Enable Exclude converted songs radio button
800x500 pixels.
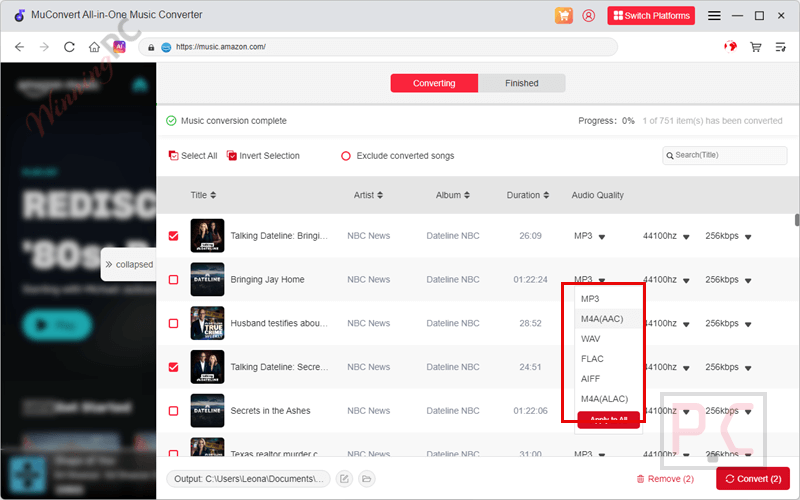point(345,156)
